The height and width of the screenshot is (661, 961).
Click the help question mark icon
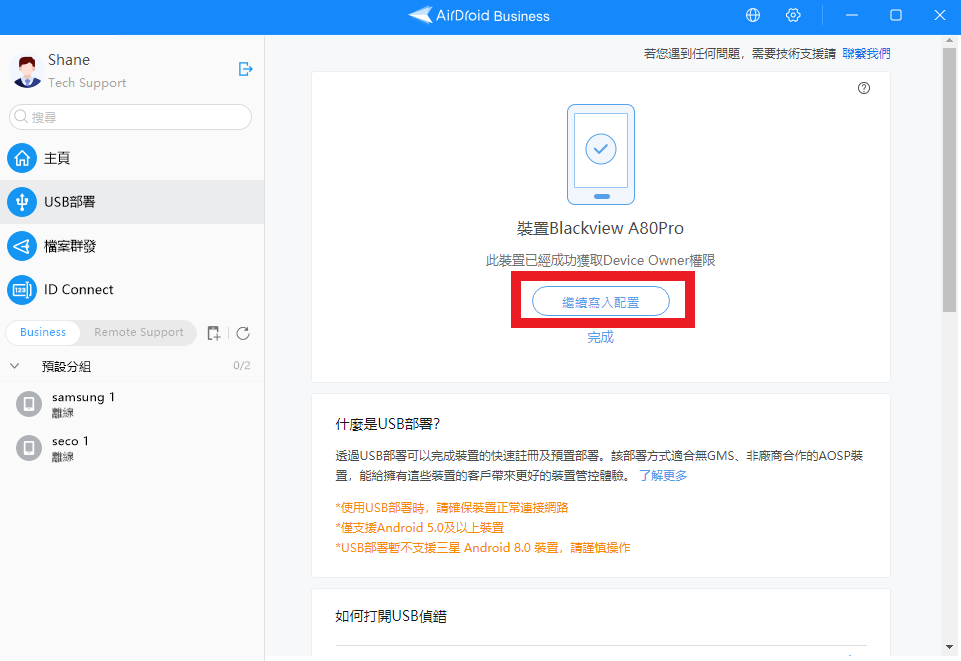(864, 88)
